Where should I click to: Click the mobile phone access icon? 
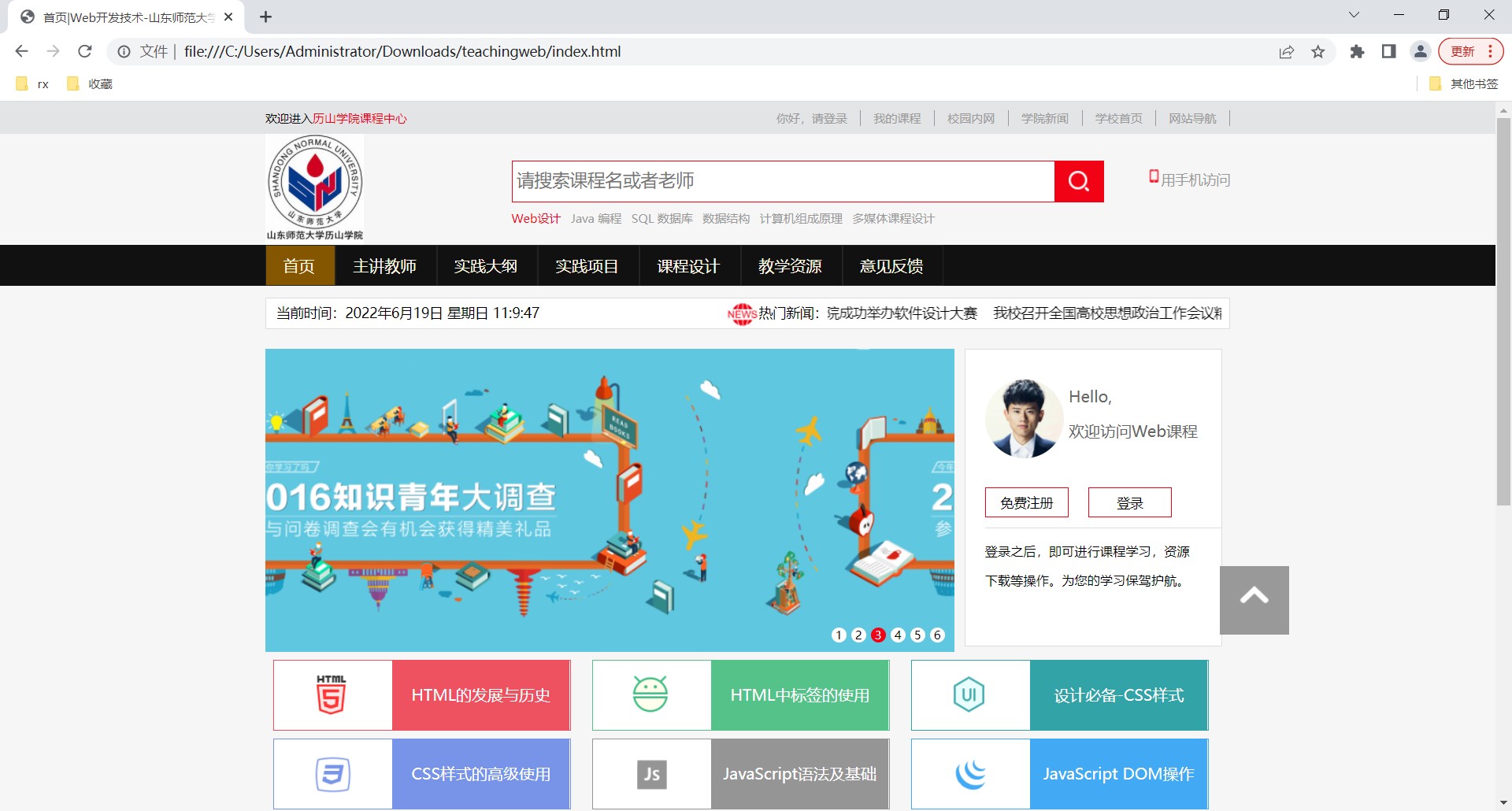point(1154,177)
